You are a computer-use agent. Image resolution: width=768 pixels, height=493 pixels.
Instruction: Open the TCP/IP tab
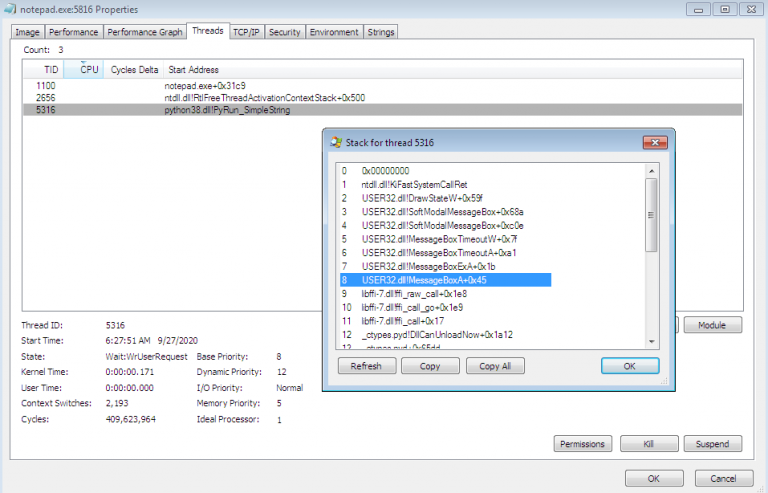(x=246, y=32)
